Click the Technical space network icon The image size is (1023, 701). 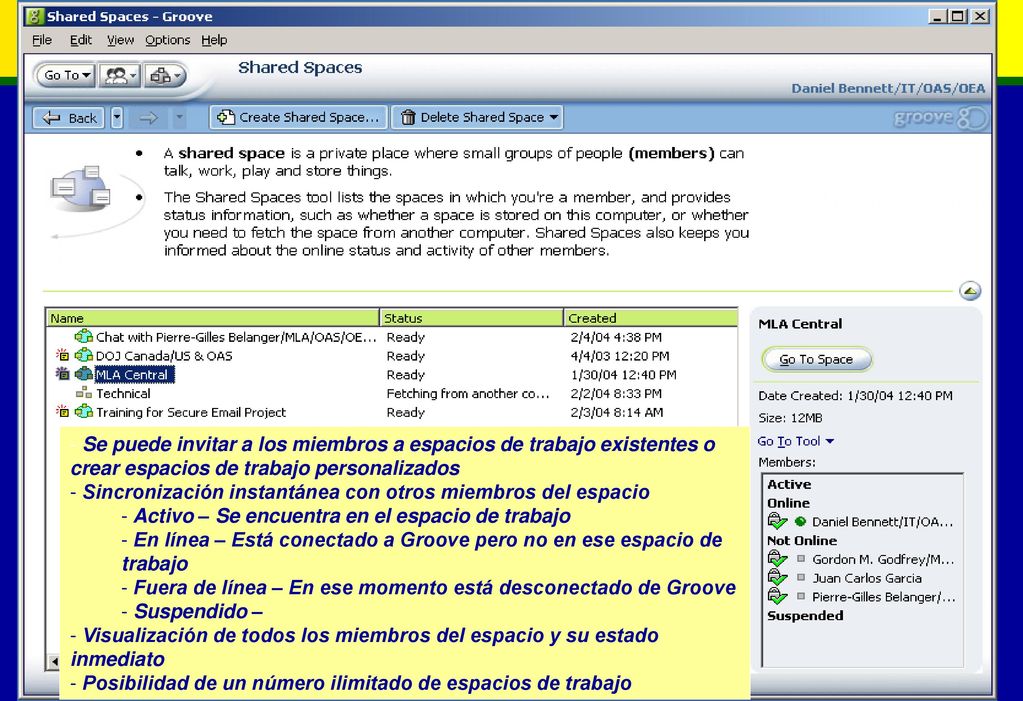84,393
